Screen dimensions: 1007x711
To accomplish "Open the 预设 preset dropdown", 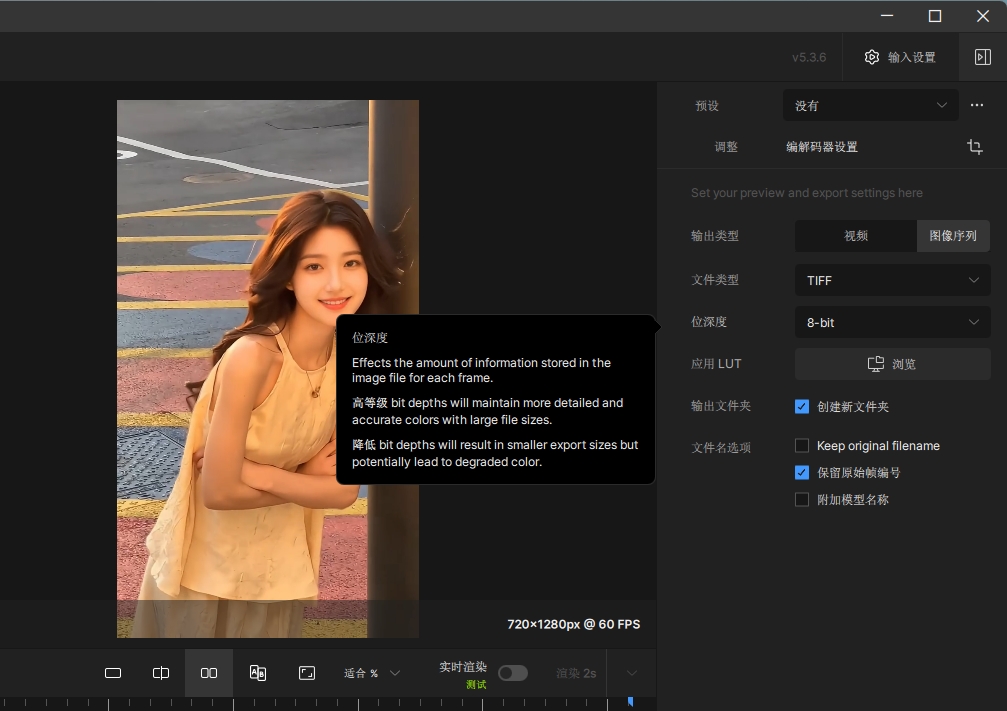I will click(870, 105).
